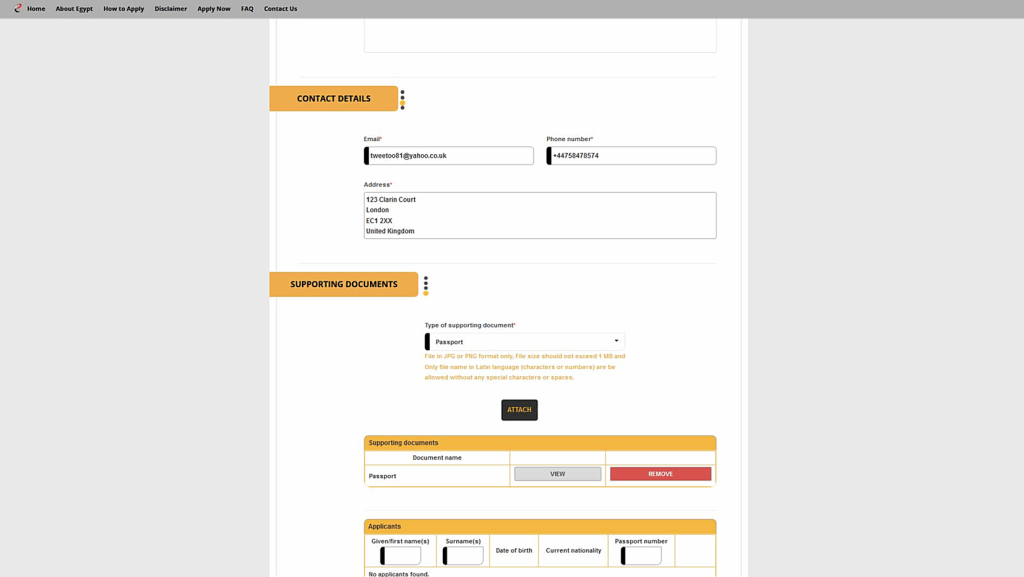Expand the supporting document type dropdown
1024x577 pixels.
coord(525,342)
